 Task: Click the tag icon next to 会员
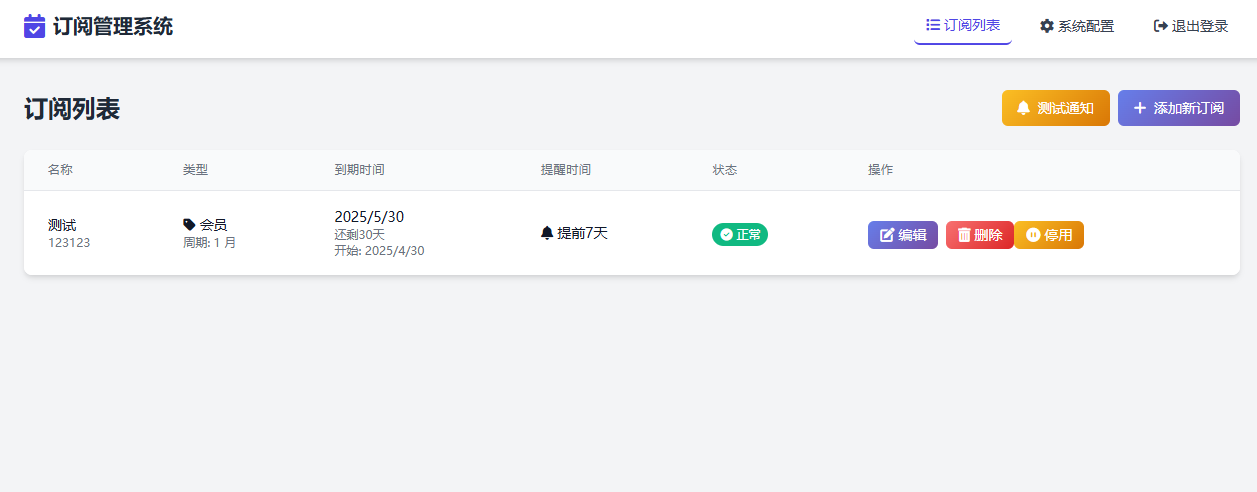pyautogui.click(x=189, y=225)
